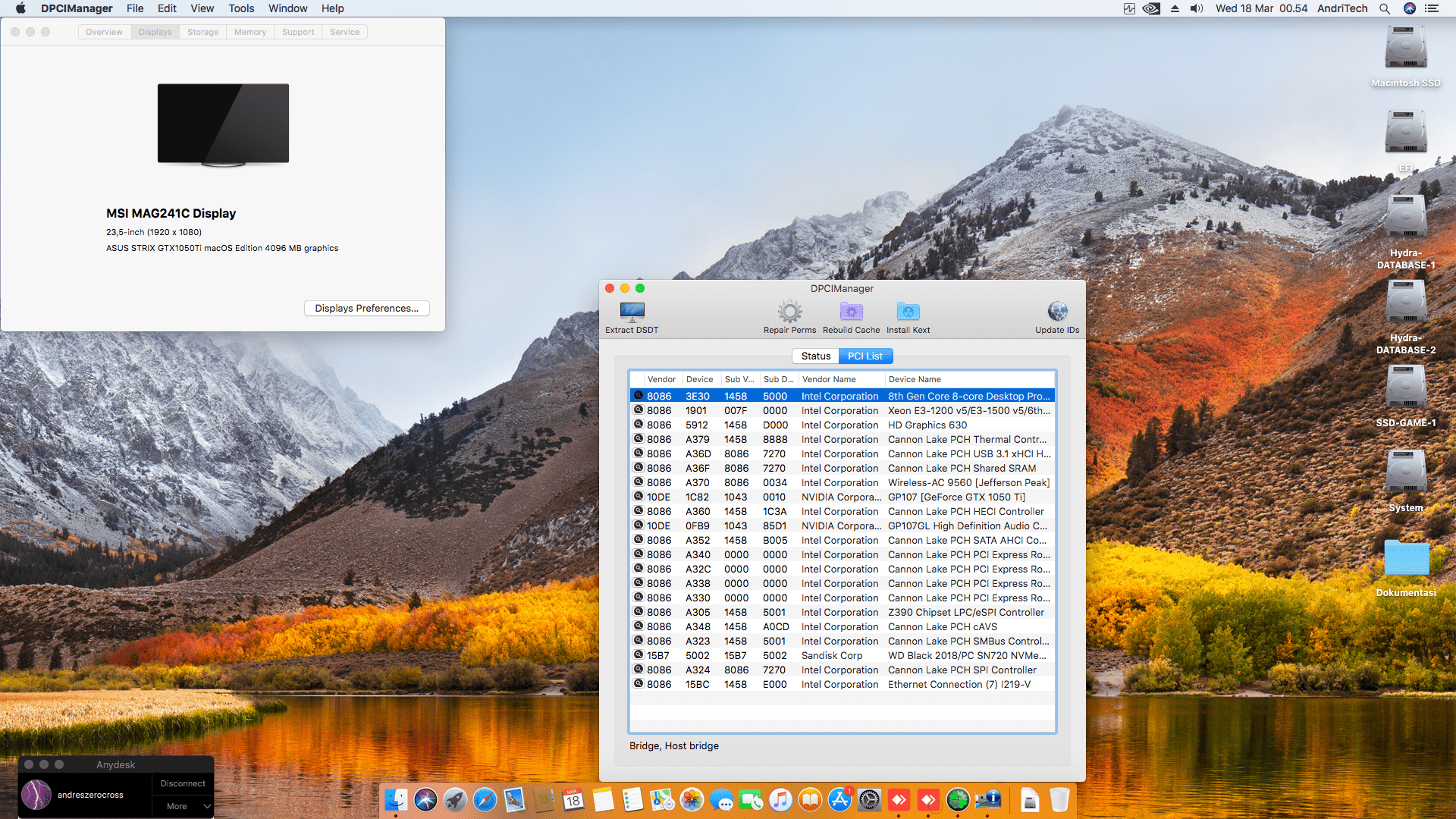
Task: Switch to the Status segment
Action: (x=816, y=356)
